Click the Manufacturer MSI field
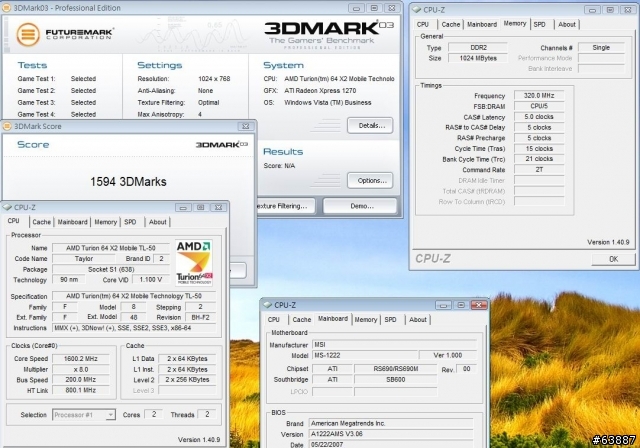Image resolution: width=640 pixels, height=448 pixels. [x=394, y=345]
